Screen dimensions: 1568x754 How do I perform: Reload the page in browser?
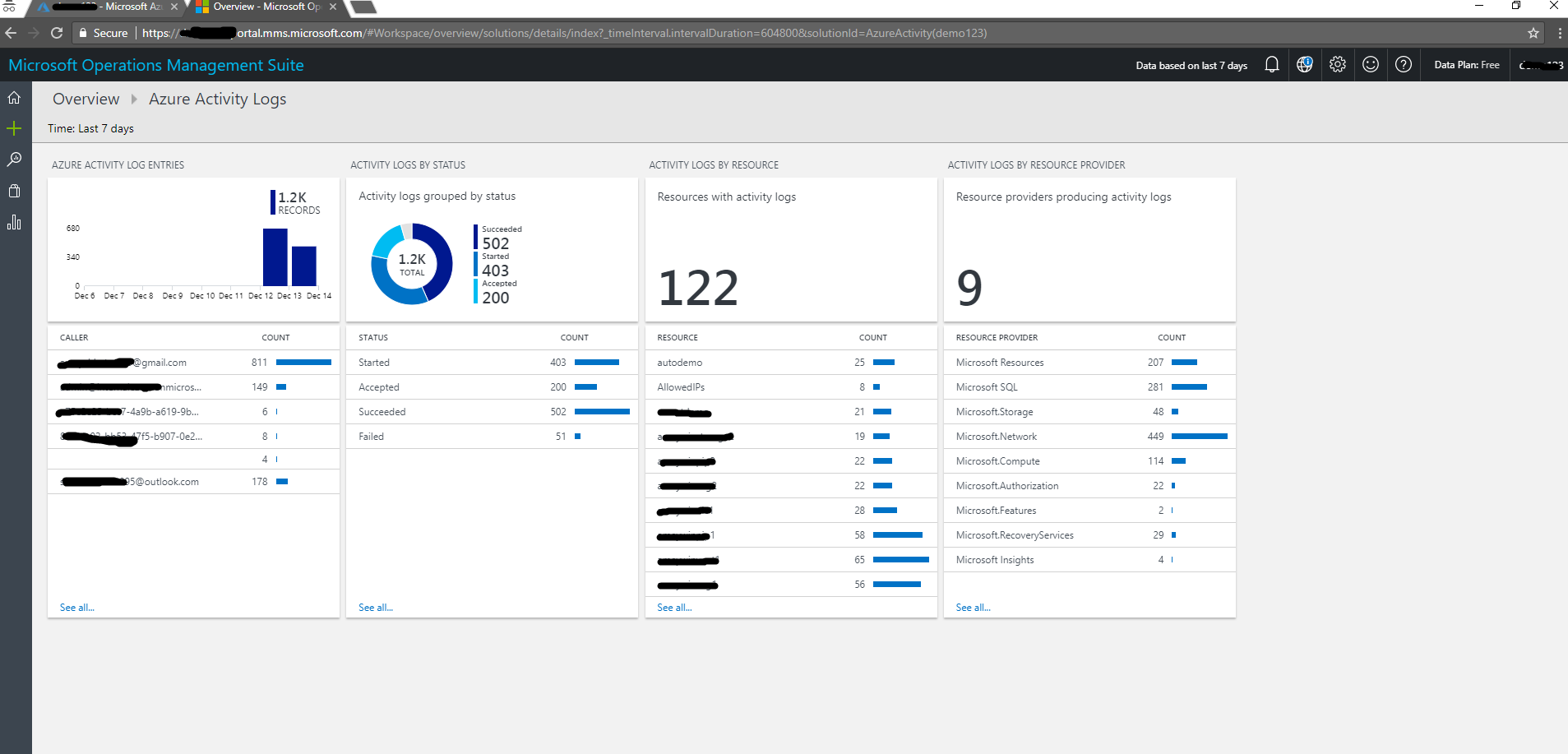57,33
